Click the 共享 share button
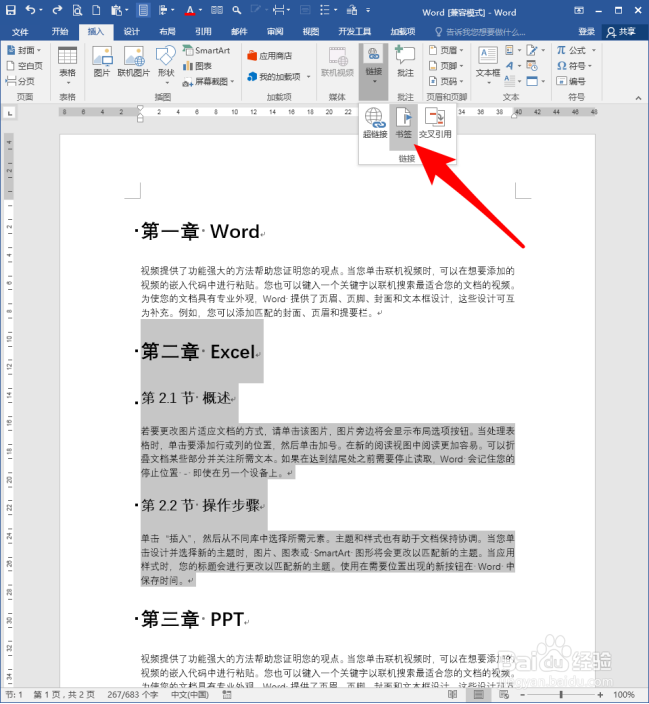Viewport: 649px width, 704px height. tap(622, 31)
